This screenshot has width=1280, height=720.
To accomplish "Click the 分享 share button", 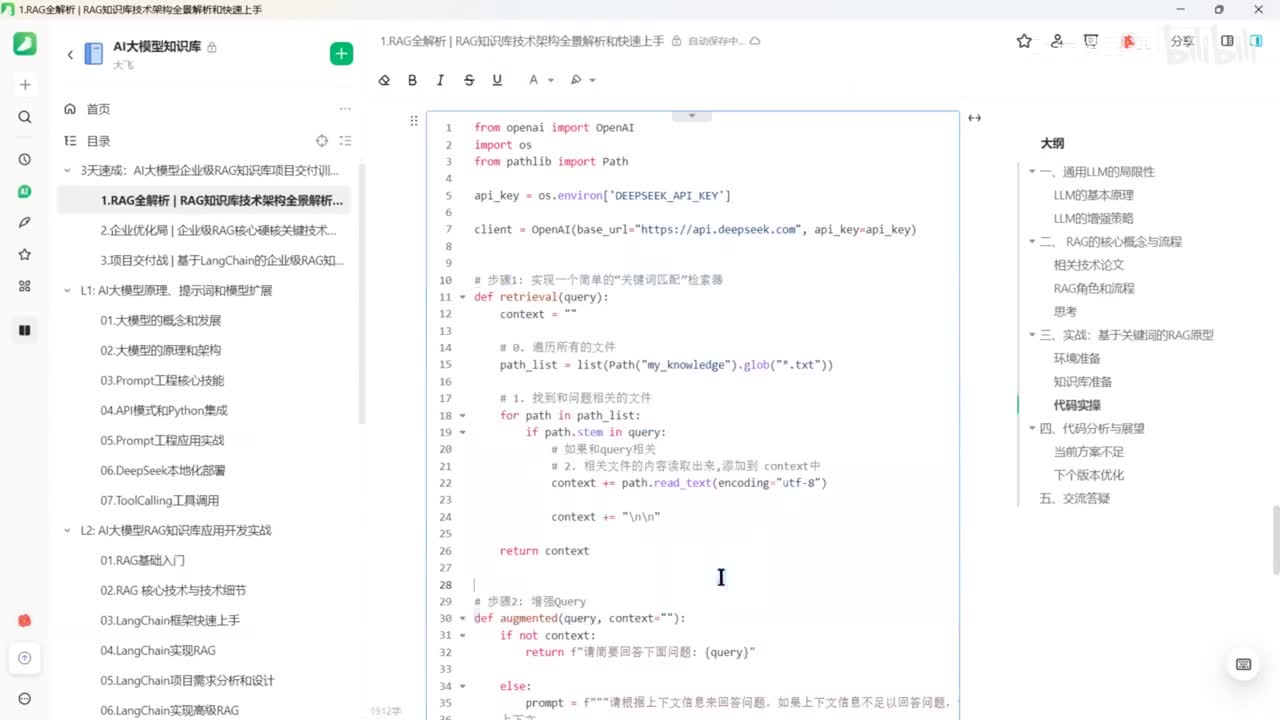I will pos(1182,41).
